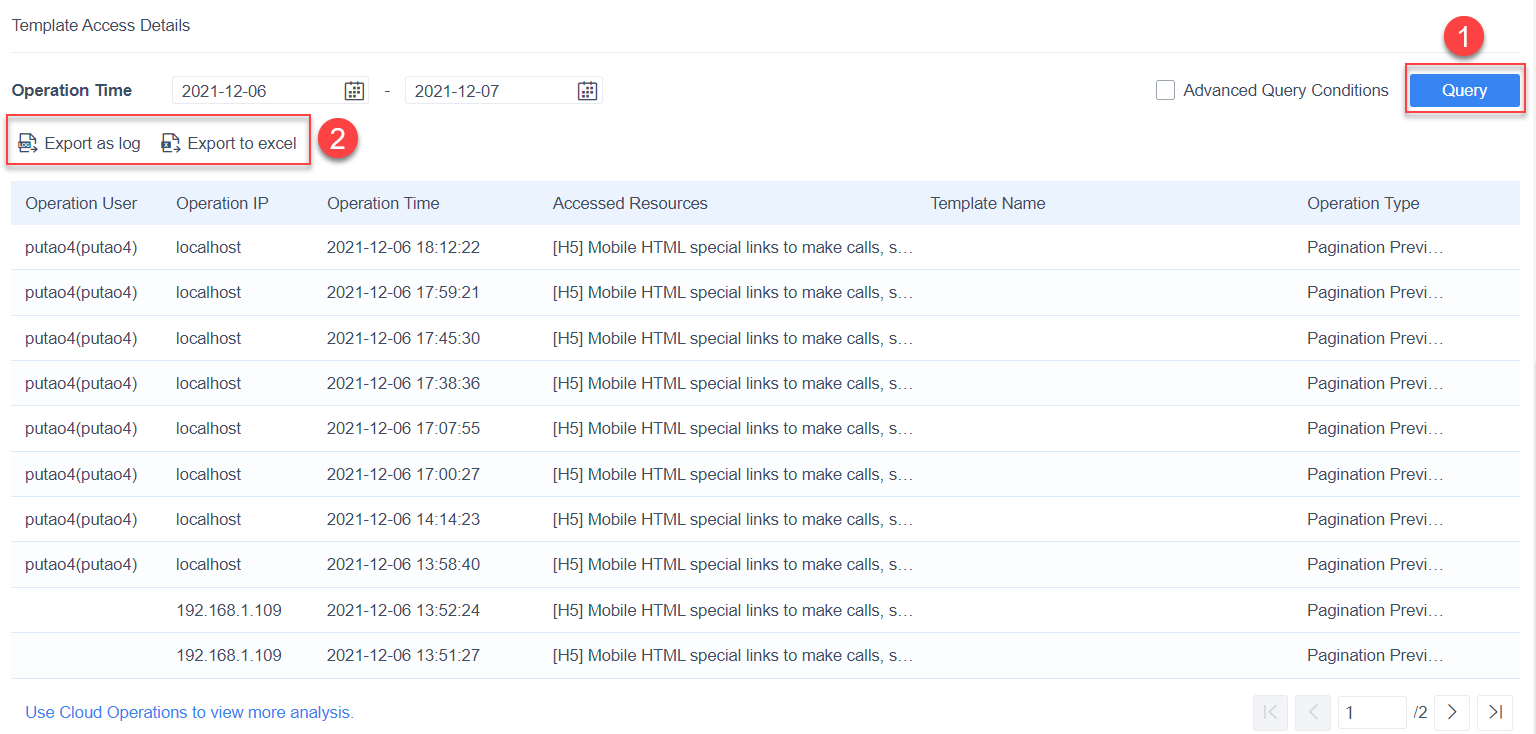Open the end date calendar picker icon
Image resolution: width=1536 pixels, height=734 pixels.
588,90
